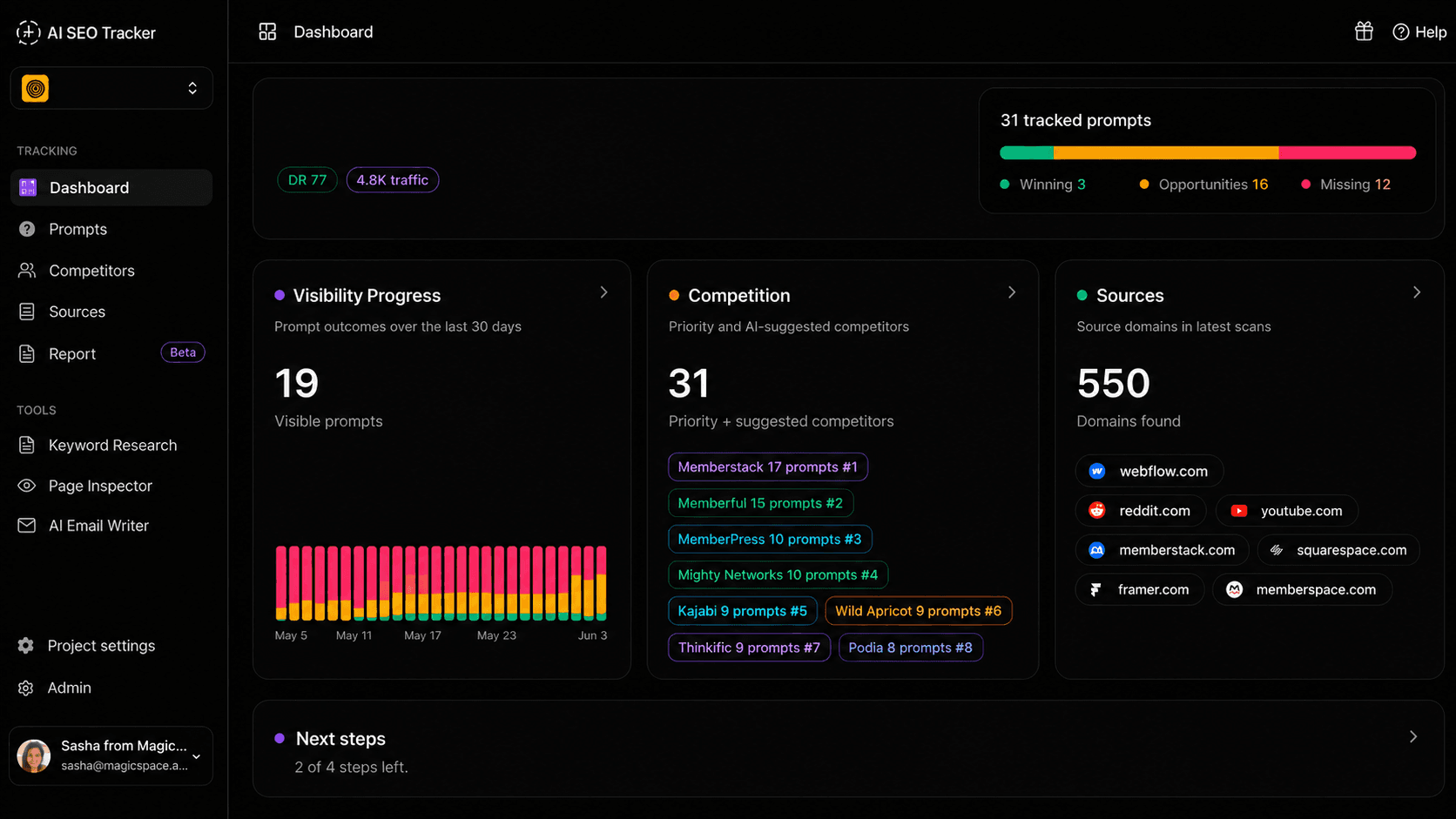Click the header dashboard layout icon

point(267,32)
